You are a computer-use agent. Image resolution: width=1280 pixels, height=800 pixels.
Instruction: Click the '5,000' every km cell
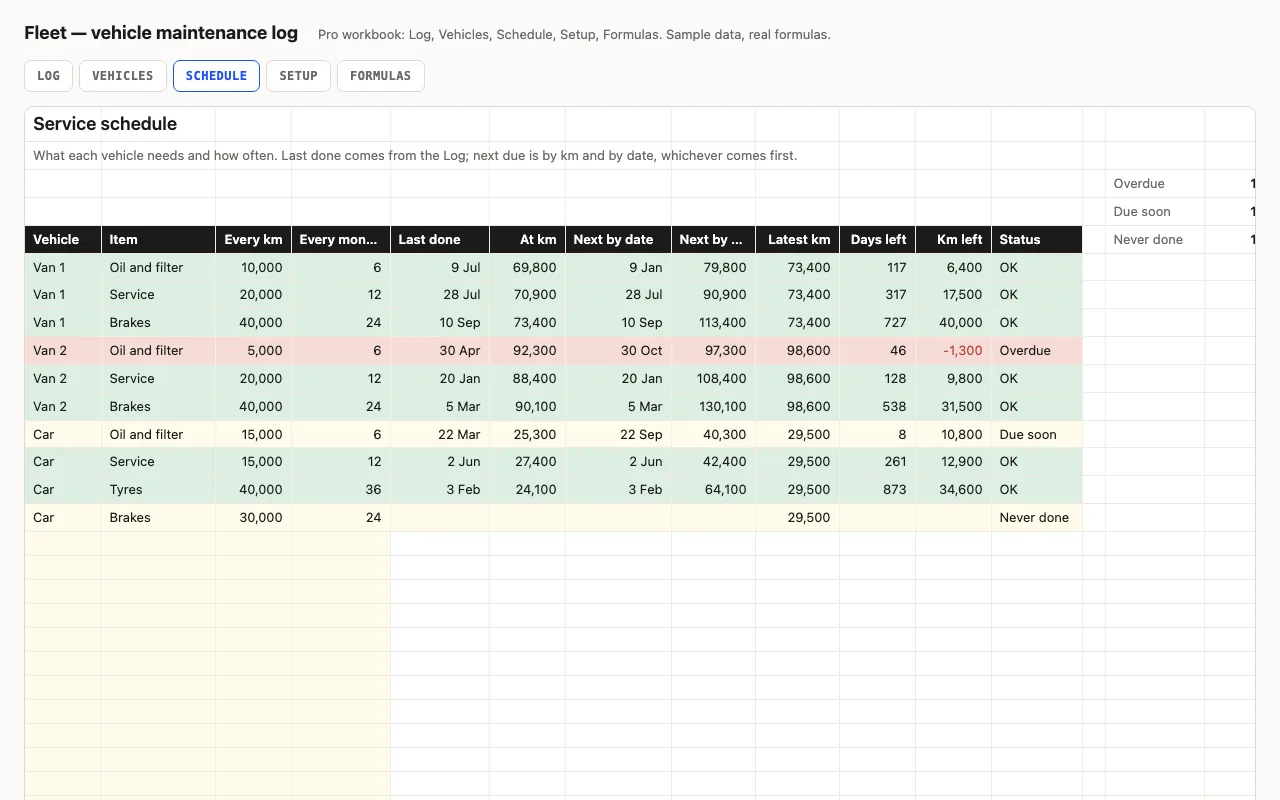(254, 351)
